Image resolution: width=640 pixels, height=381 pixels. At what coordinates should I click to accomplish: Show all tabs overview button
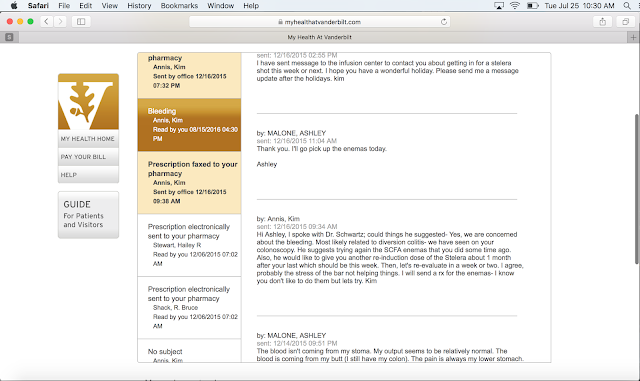[x=625, y=22]
